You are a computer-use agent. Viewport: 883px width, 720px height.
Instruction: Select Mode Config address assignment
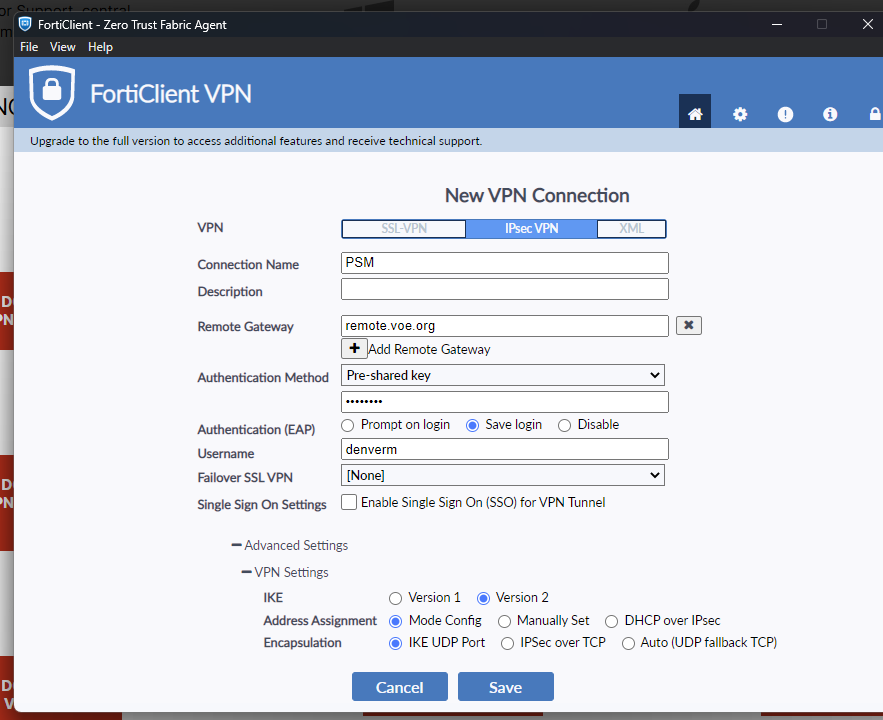click(x=395, y=621)
